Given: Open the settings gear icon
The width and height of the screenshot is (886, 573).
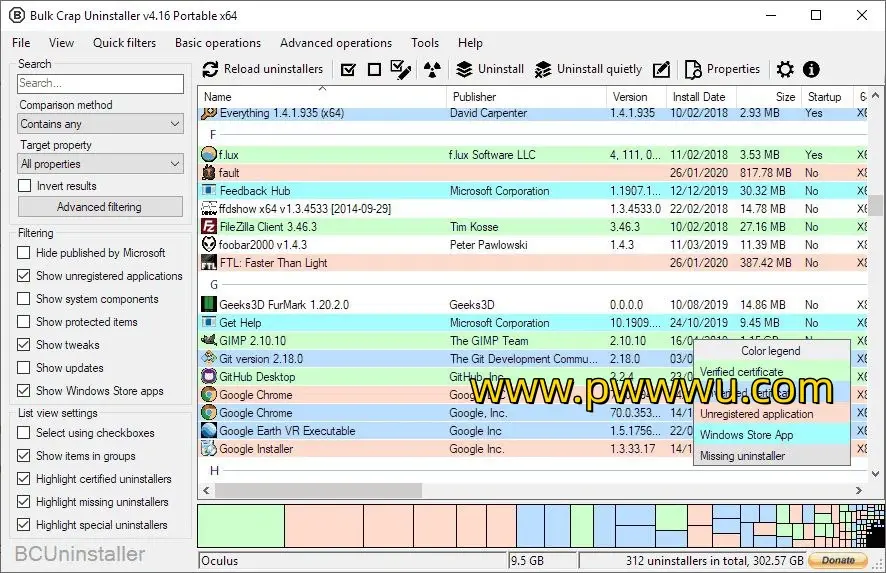Looking at the screenshot, I should [785, 70].
